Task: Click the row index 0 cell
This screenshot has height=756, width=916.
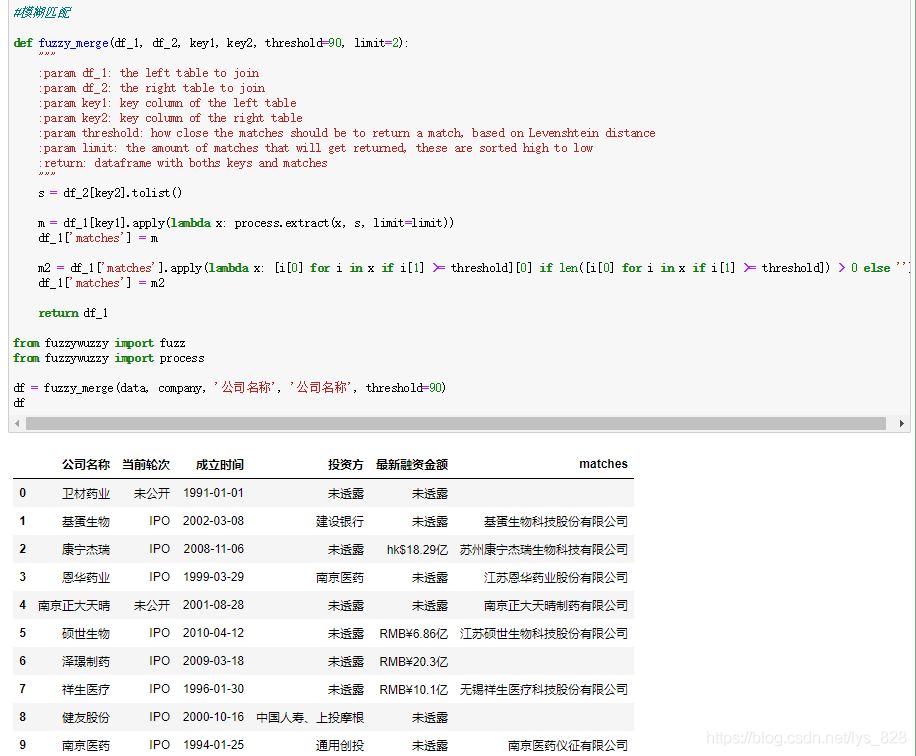Action: click(x=22, y=493)
